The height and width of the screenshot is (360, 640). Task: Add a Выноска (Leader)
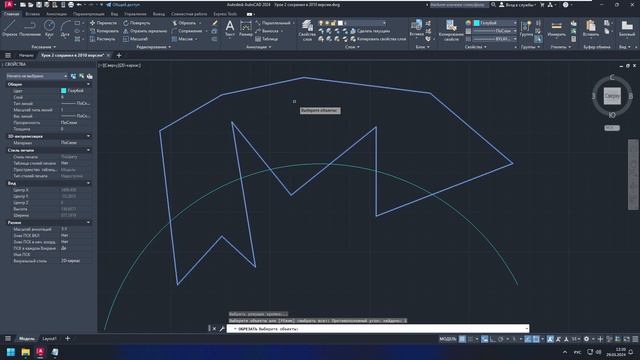coord(267,31)
